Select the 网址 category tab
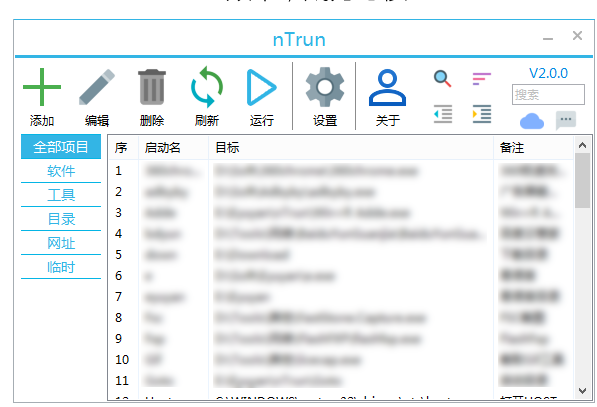Image resolution: width=597 pixels, height=407 pixels. pyautogui.click(x=61, y=243)
